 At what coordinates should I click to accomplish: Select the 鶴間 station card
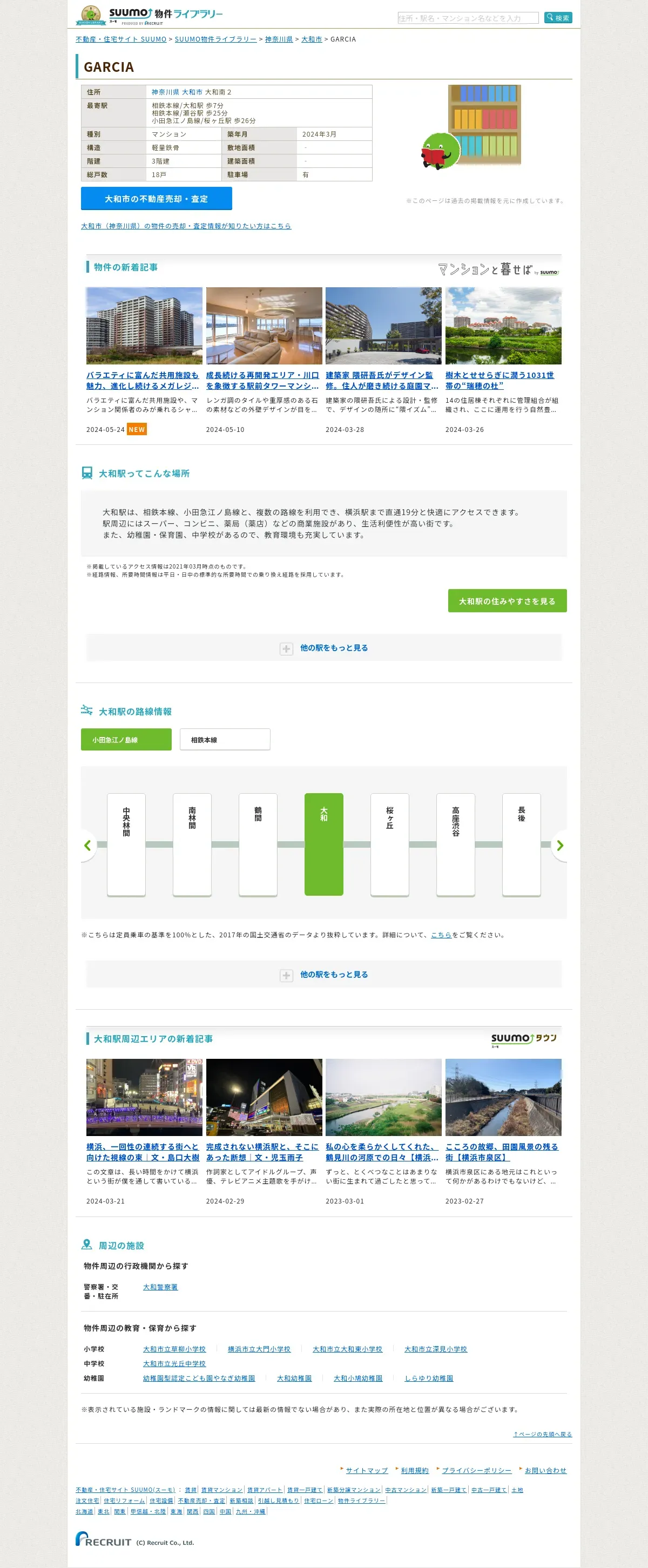click(258, 845)
